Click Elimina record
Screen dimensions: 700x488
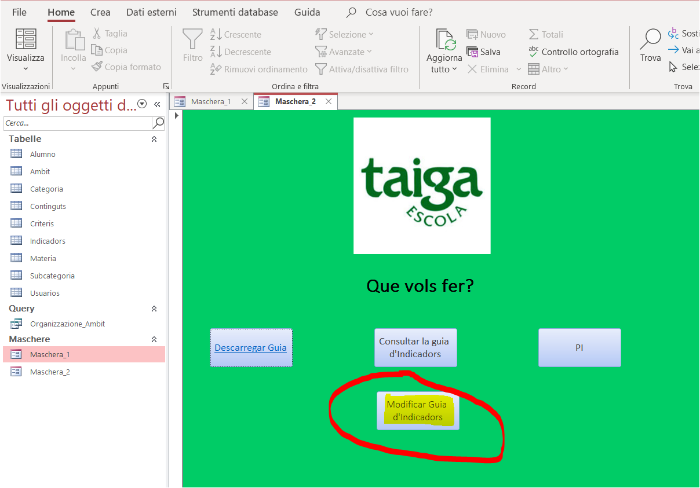coord(488,69)
